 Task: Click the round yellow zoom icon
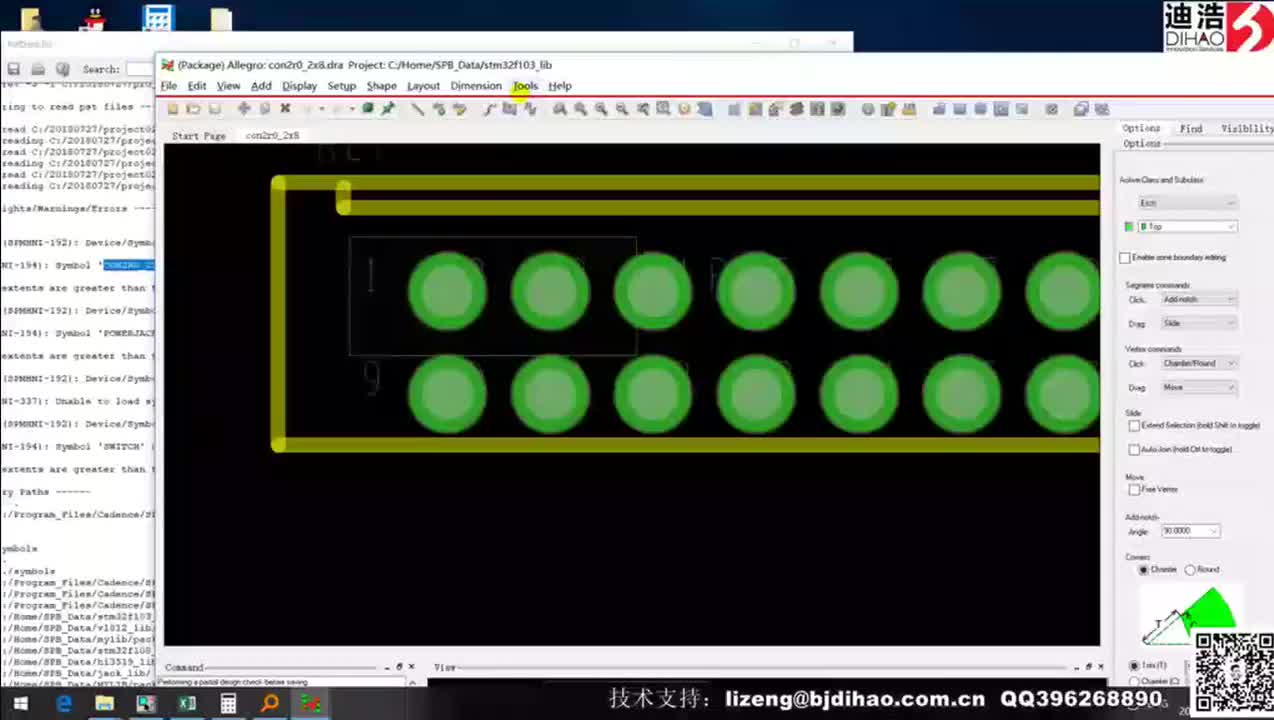click(x=684, y=109)
